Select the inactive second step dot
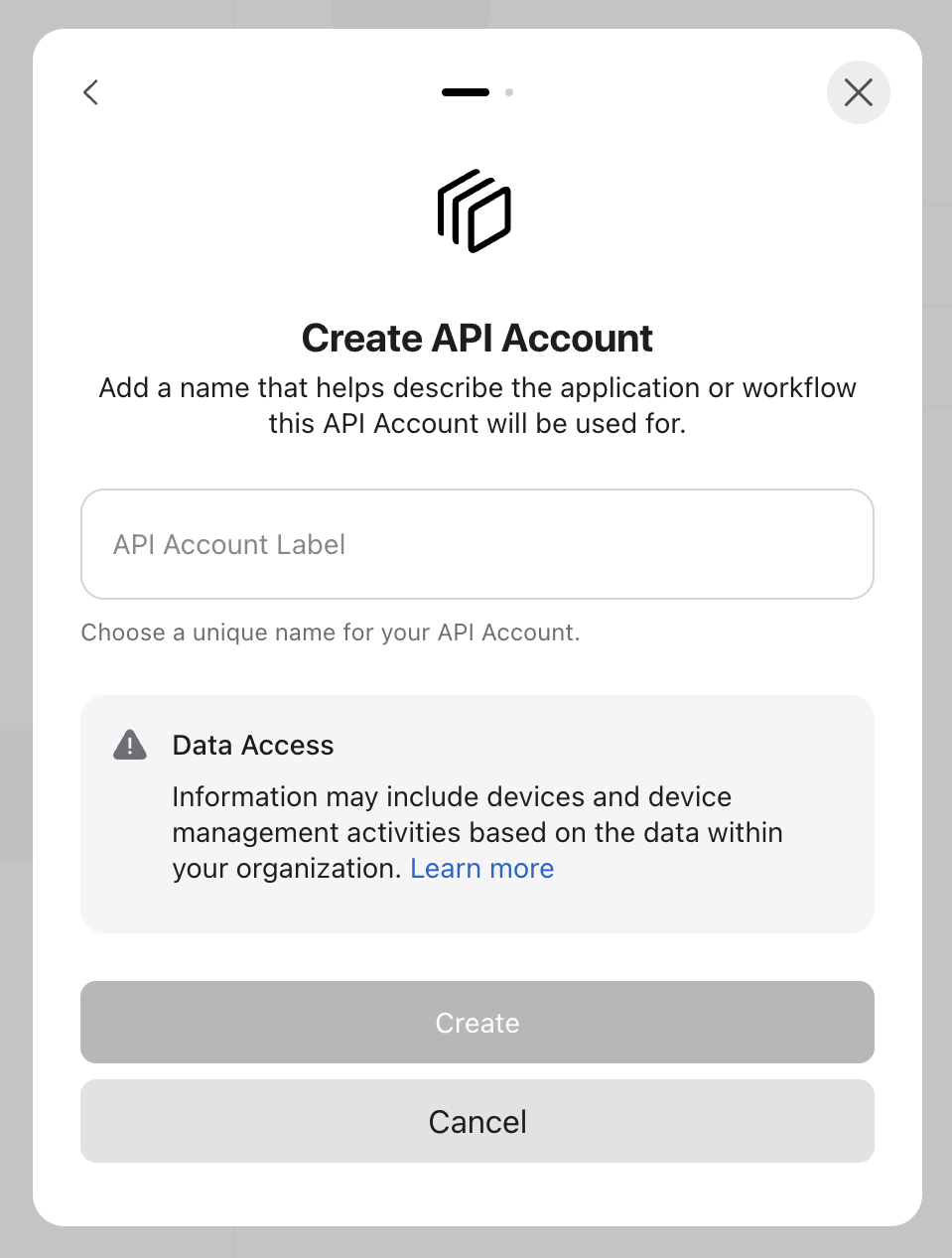This screenshot has height=1258, width=952. point(509,91)
